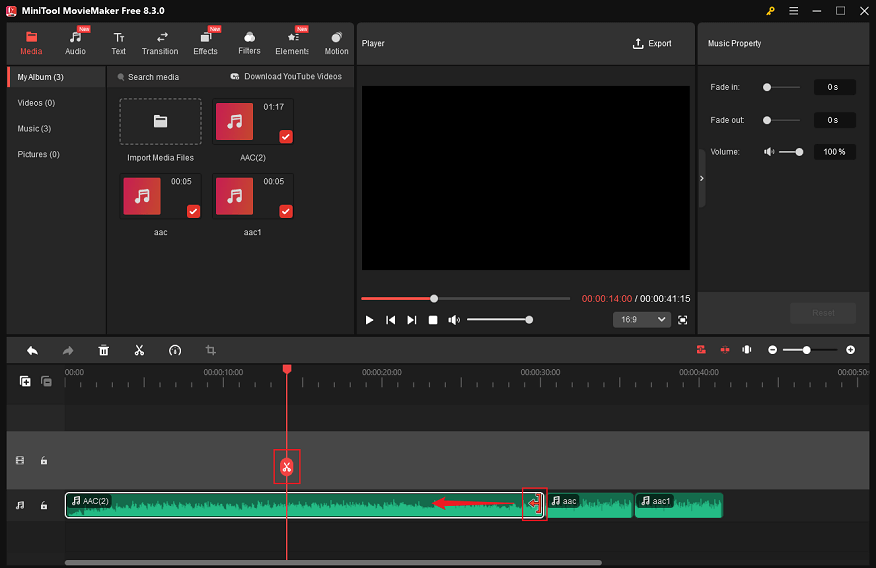Image resolution: width=876 pixels, height=568 pixels.
Task: Open the Media tab
Action: pos(31,43)
